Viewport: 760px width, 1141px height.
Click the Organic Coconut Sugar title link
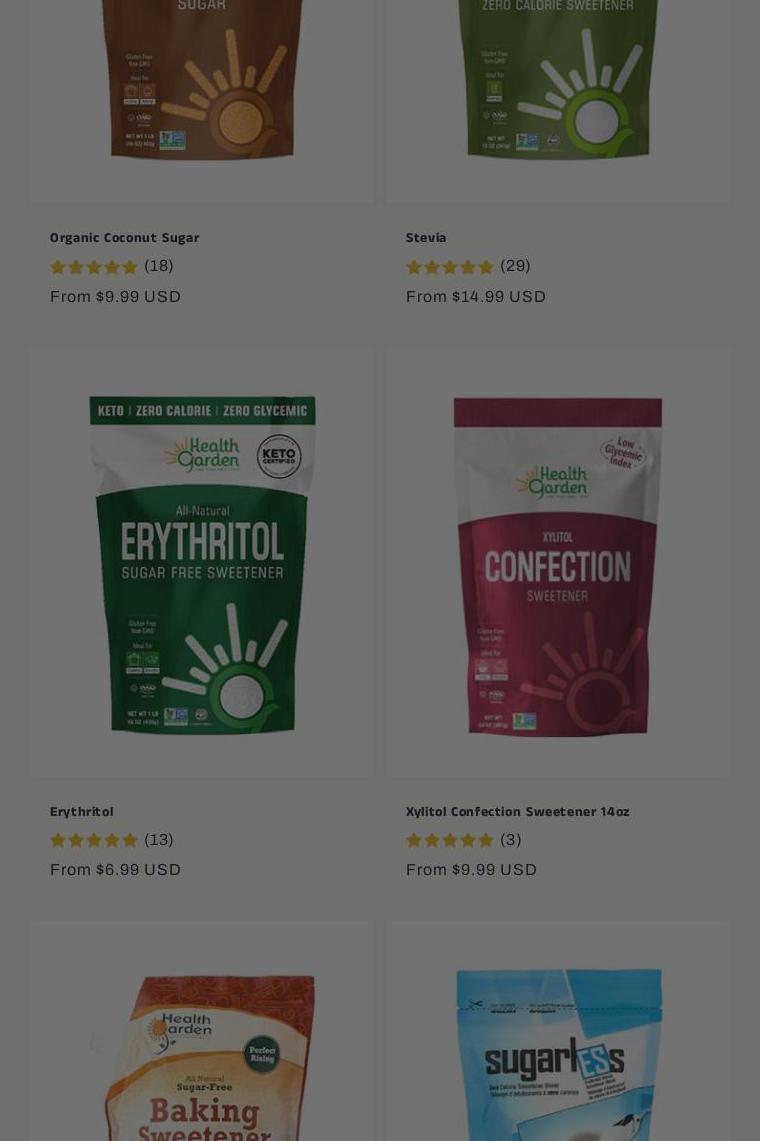tap(124, 237)
